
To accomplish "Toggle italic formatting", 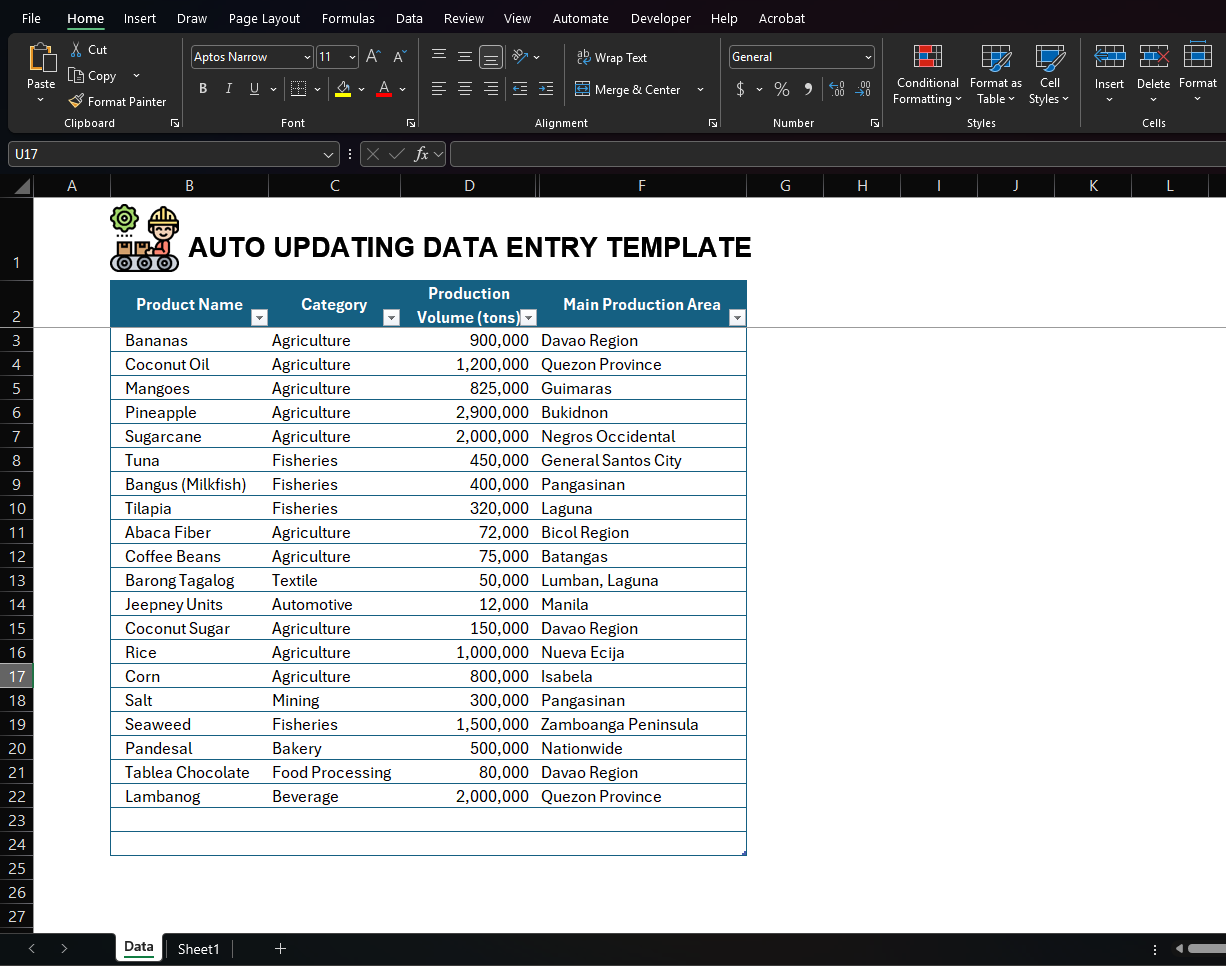I will pyautogui.click(x=228, y=89).
